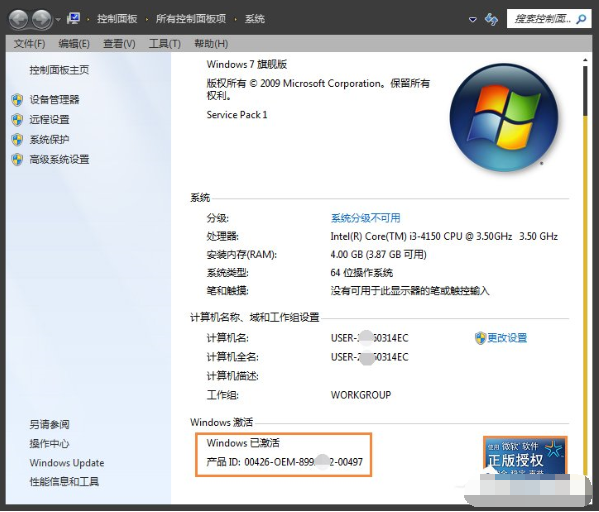Click the Windows 7 logo image

point(504,117)
